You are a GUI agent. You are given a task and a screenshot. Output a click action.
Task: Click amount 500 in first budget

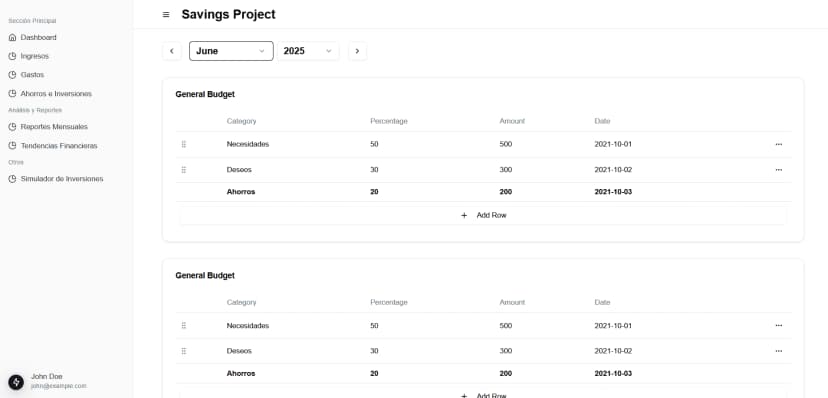[506, 144]
